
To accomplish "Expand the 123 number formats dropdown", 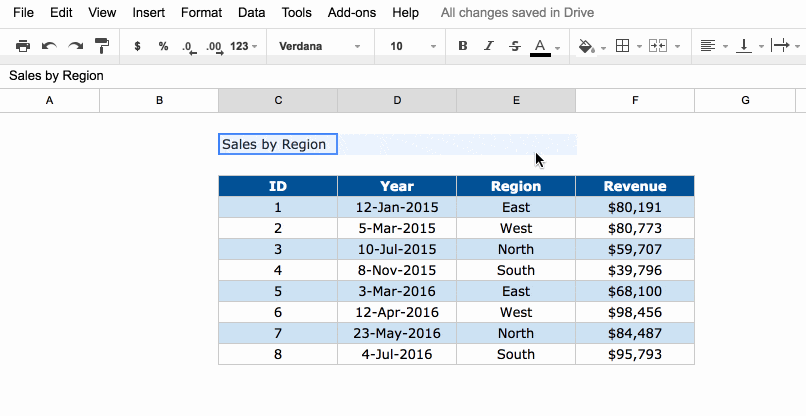I will [x=244, y=46].
